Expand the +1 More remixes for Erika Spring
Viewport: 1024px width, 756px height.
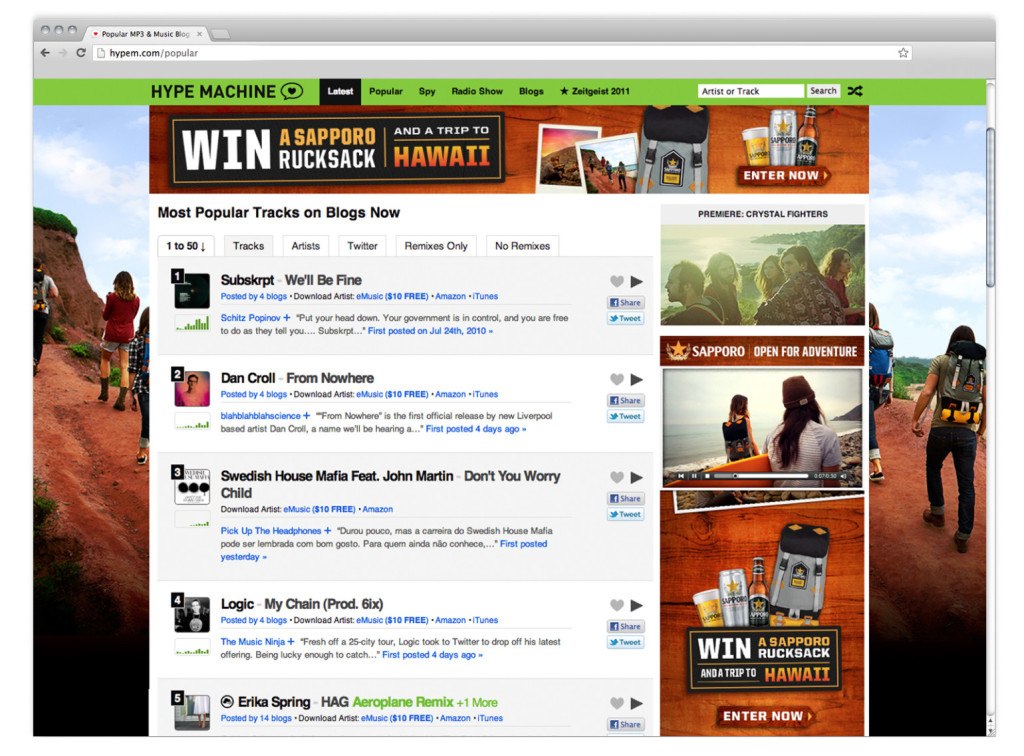click(x=477, y=702)
